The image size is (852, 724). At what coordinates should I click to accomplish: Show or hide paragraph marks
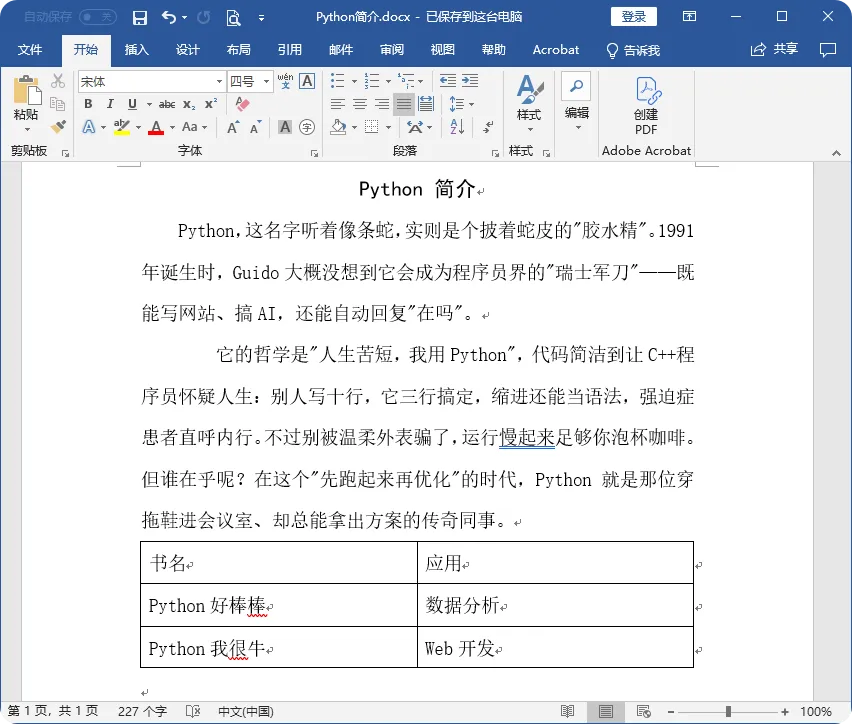pos(488,127)
